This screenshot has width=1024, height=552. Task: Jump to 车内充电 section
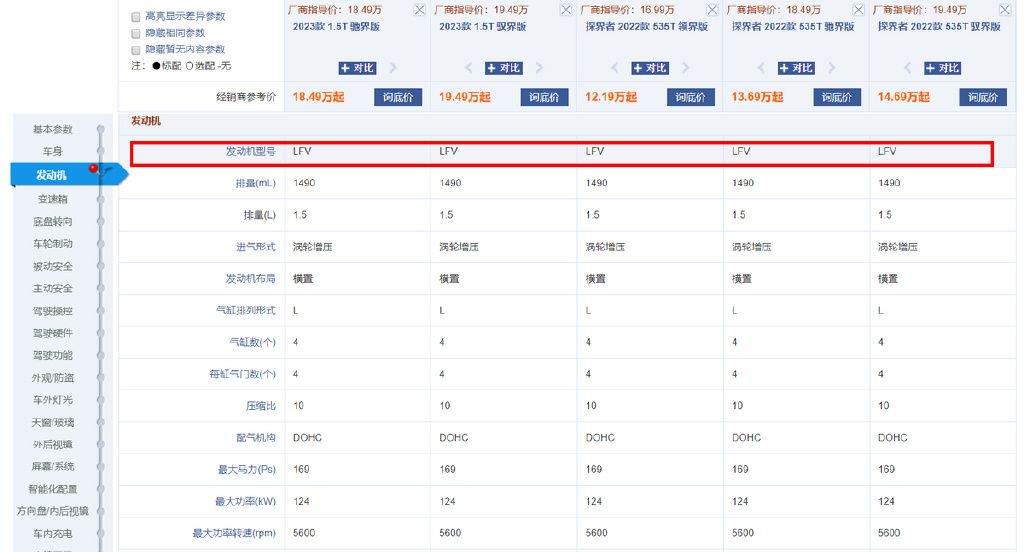[53, 534]
